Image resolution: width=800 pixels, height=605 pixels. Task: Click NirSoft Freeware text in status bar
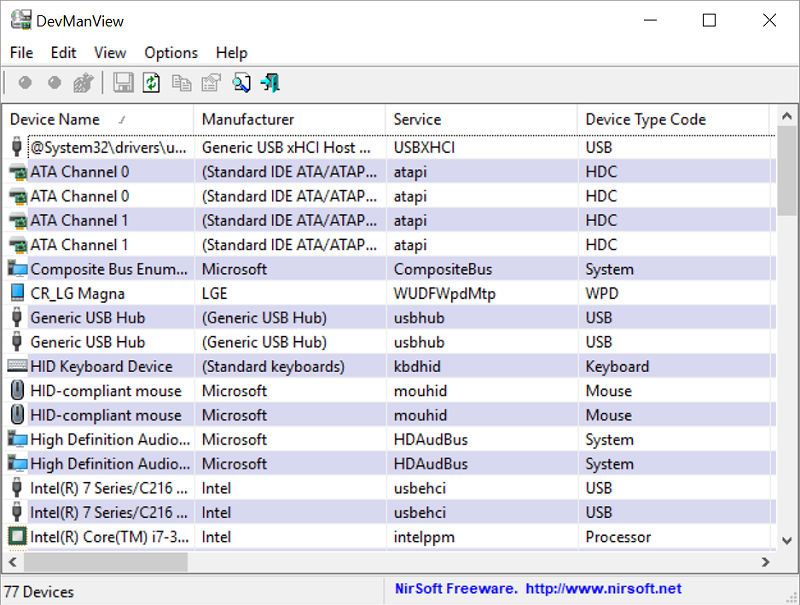[x=456, y=588]
